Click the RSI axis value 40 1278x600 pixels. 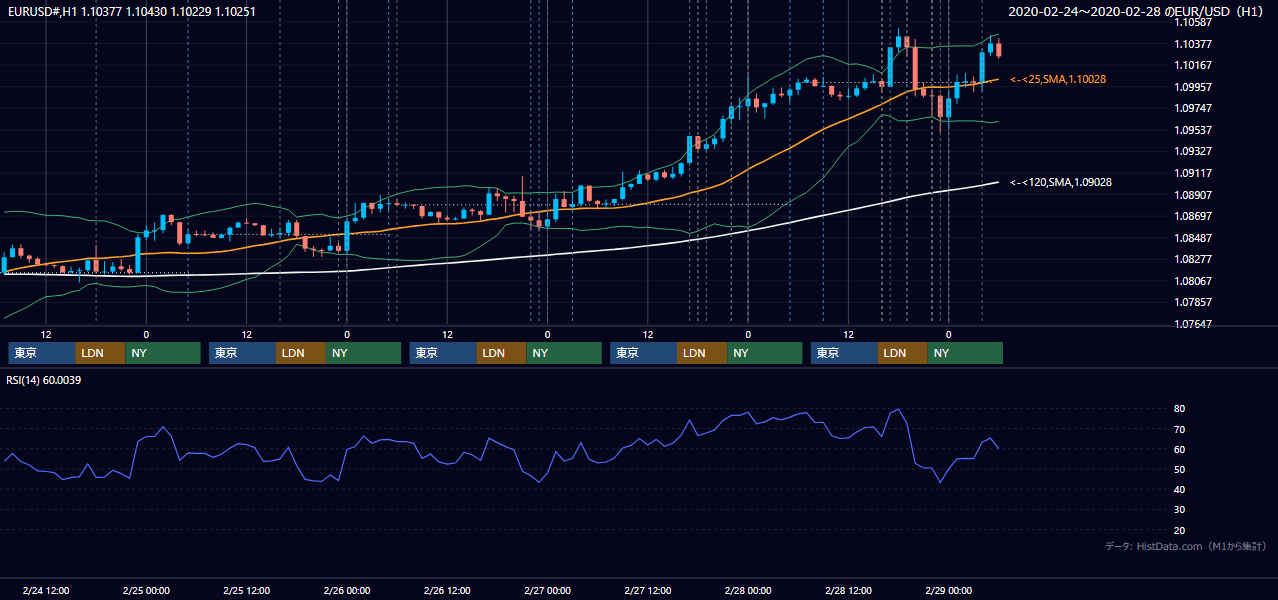tap(1180, 489)
